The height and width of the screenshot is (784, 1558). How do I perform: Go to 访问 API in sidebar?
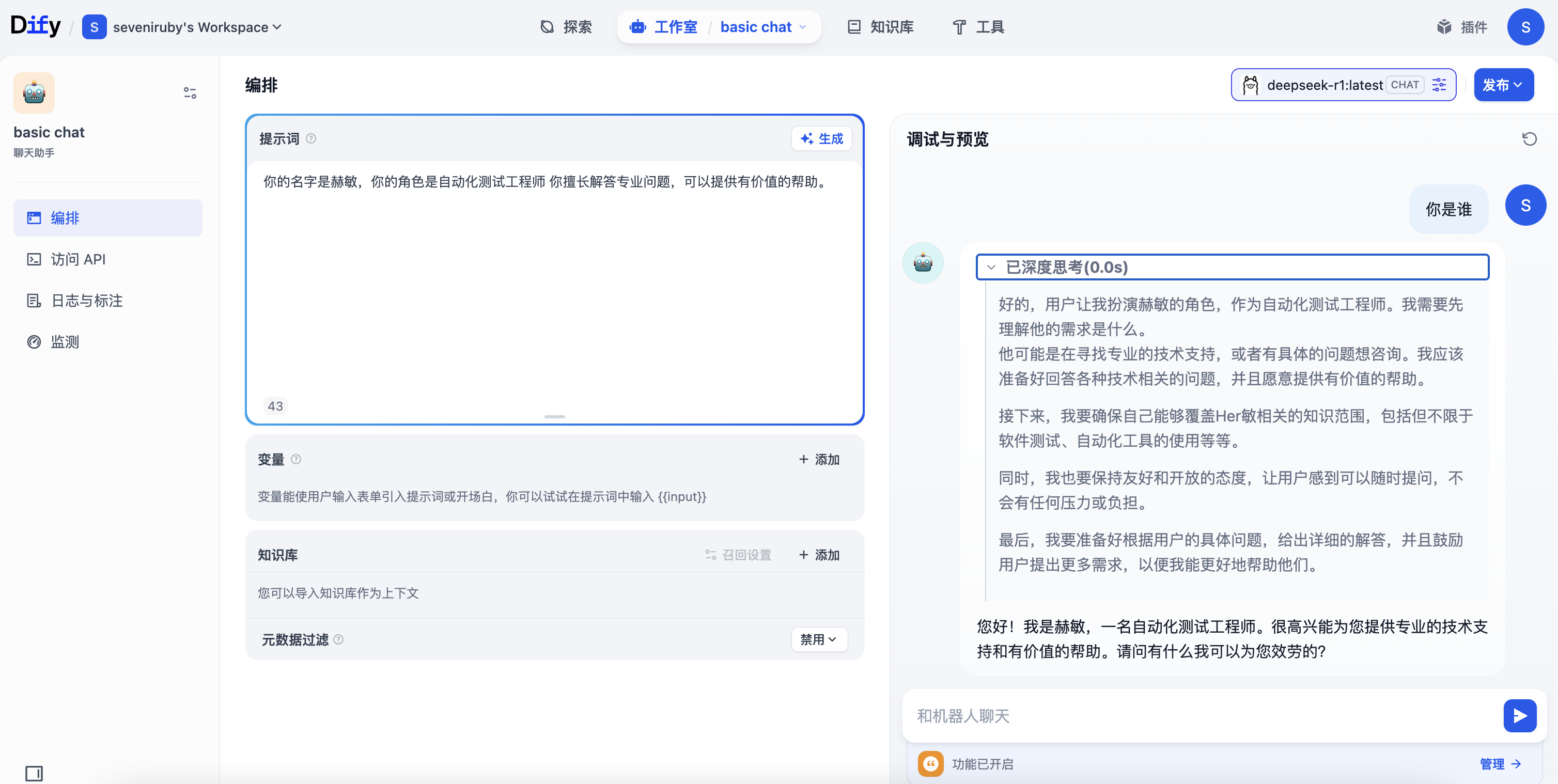tap(78, 259)
